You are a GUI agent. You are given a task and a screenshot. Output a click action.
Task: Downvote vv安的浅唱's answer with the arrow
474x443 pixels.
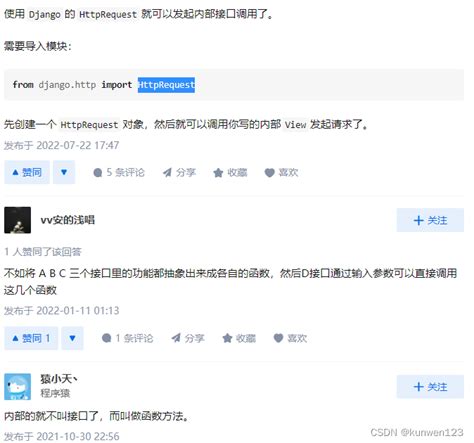72,338
